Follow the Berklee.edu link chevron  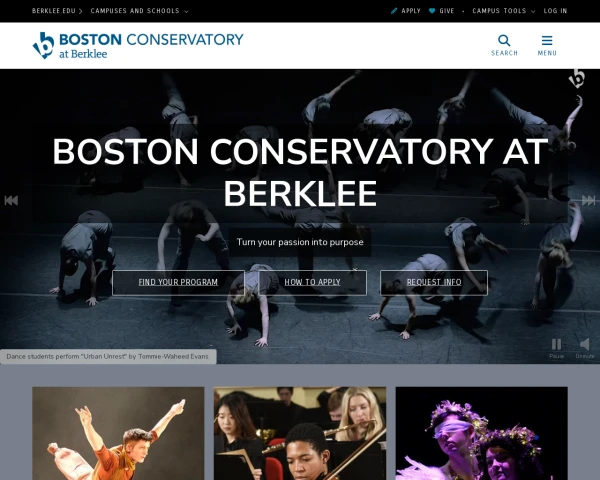pos(81,11)
